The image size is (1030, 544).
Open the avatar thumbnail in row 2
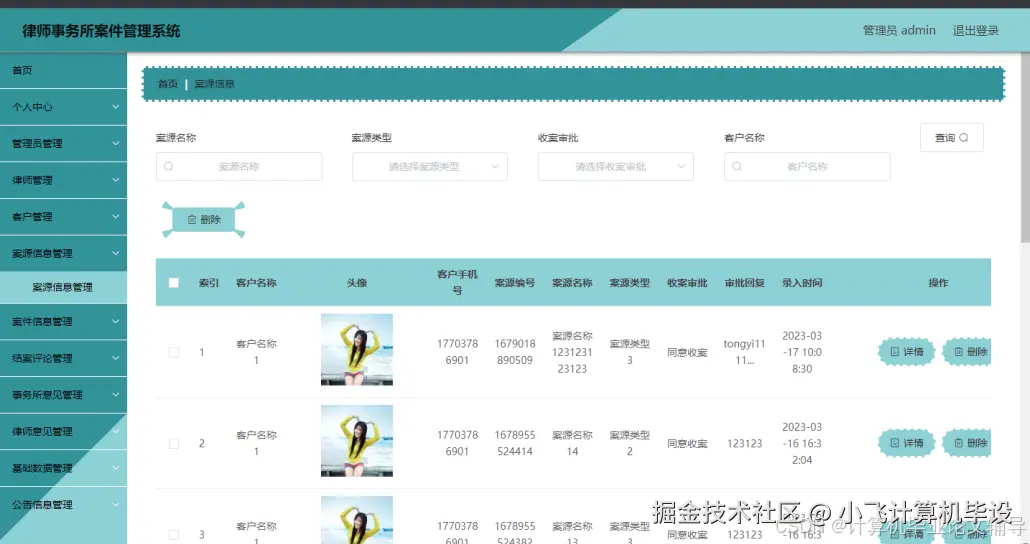pyautogui.click(x=357, y=441)
